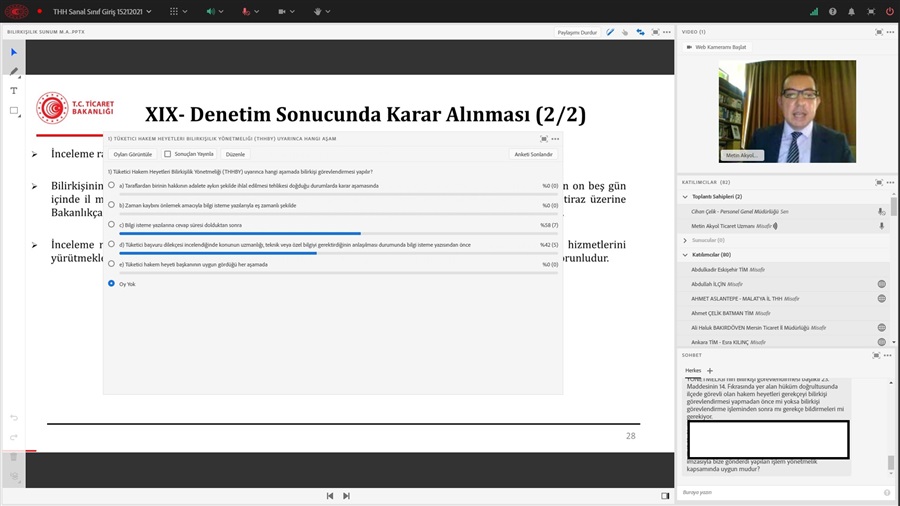Maximize the Katılımcılar attendees pod
The image size is (900, 506).
click(879, 182)
